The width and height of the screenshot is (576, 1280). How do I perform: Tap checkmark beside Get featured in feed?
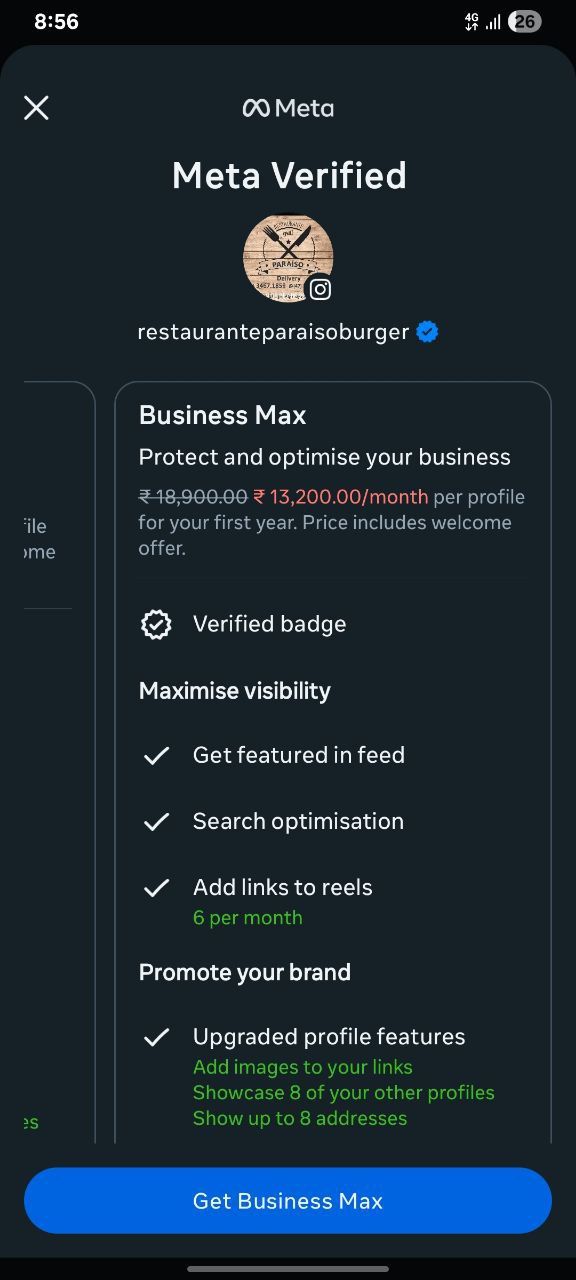pyautogui.click(x=156, y=756)
